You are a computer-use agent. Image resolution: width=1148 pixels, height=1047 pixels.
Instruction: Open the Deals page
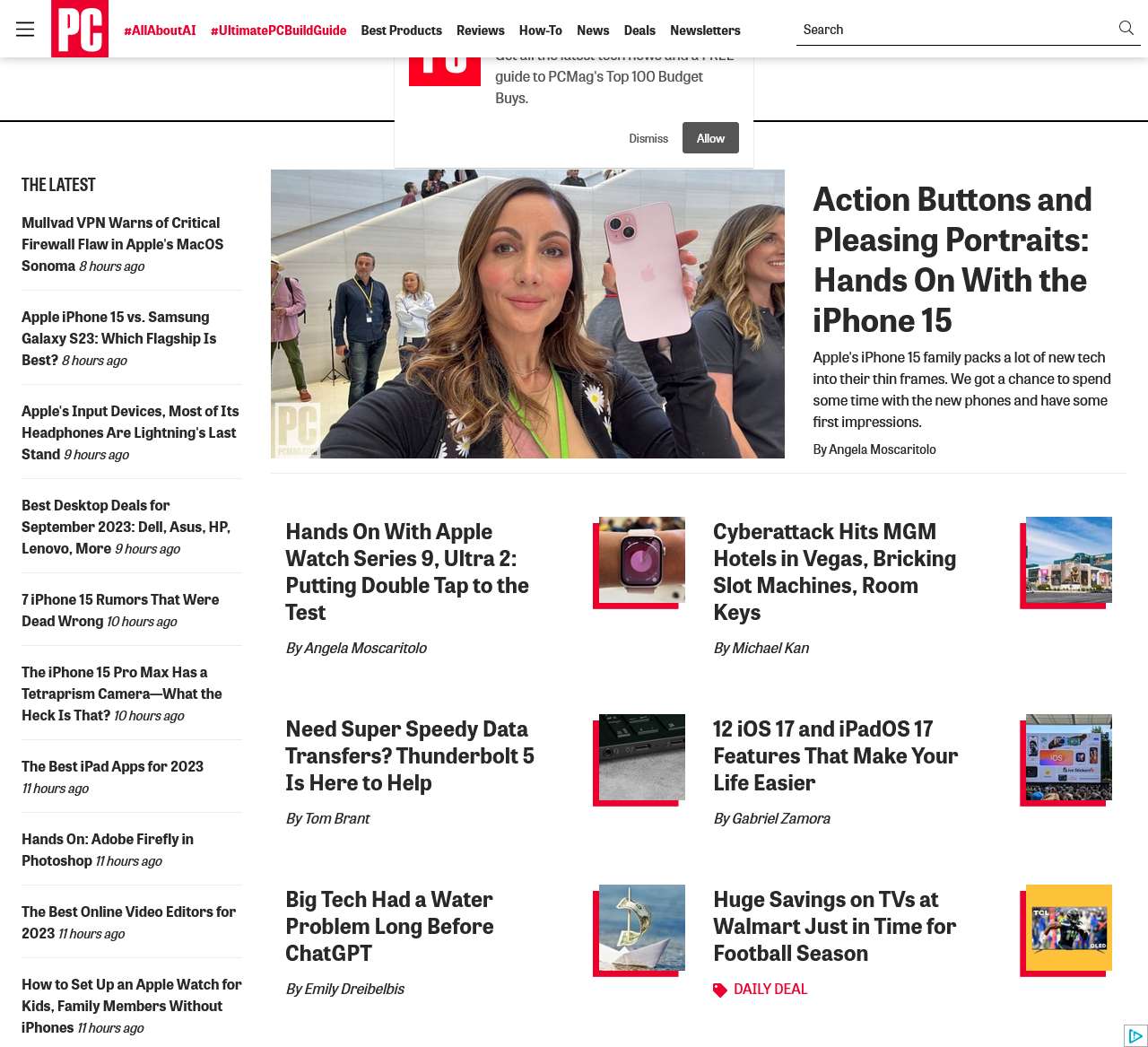[x=639, y=31]
